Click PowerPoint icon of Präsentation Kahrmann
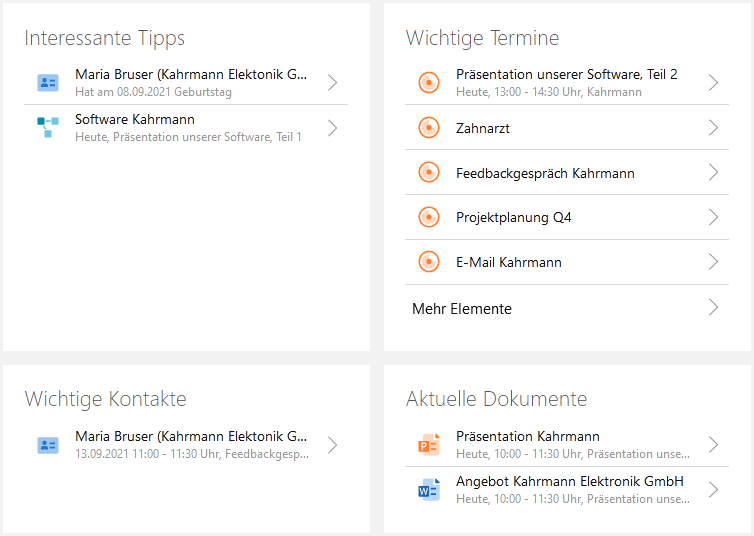The height and width of the screenshot is (536, 754). 428,445
